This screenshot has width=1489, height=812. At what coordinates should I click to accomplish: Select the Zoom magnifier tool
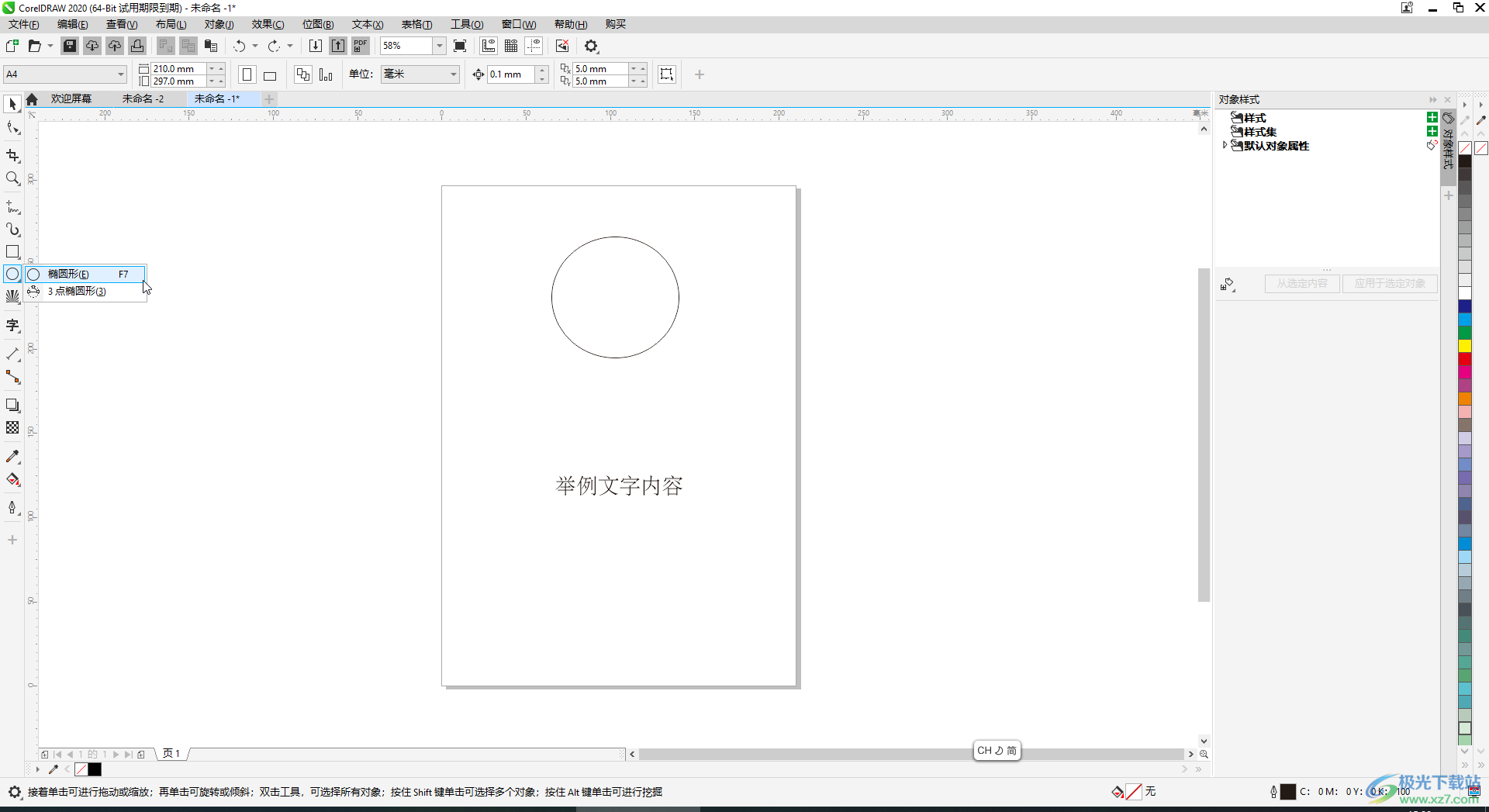(x=12, y=178)
